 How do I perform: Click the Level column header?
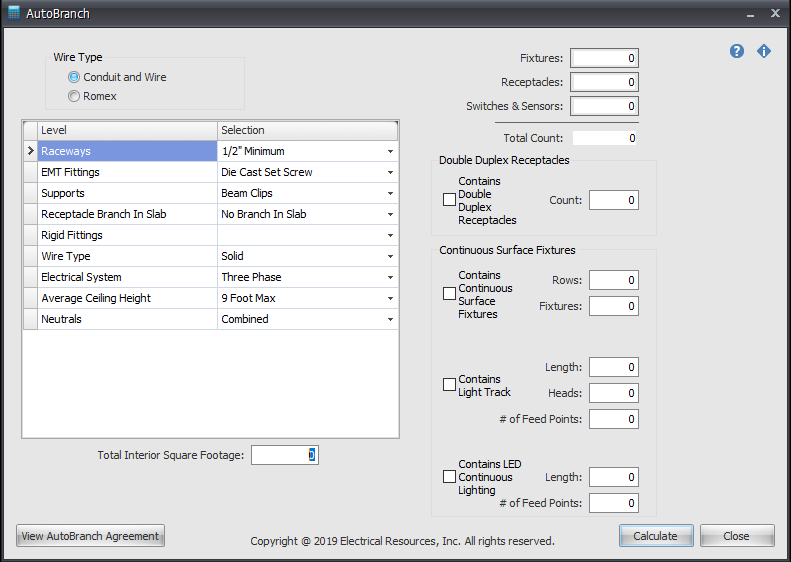tap(127, 130)
